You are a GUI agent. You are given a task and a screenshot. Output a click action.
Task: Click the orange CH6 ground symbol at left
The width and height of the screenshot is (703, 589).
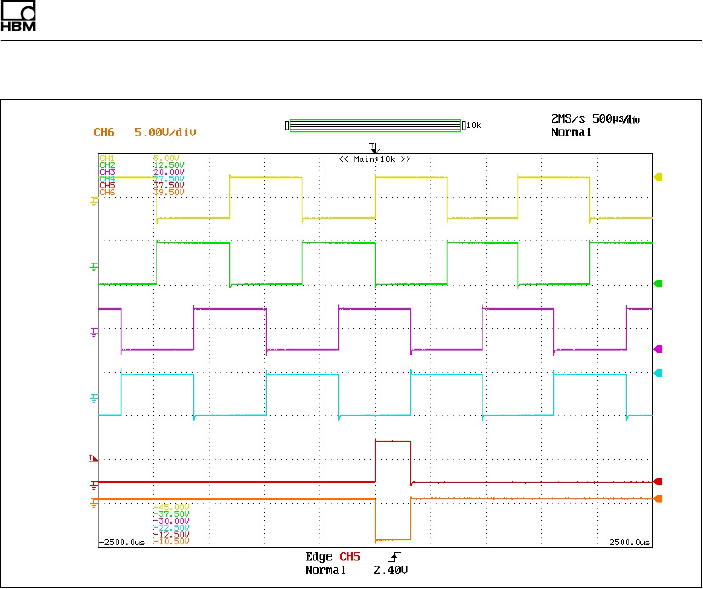coord(94,502)
